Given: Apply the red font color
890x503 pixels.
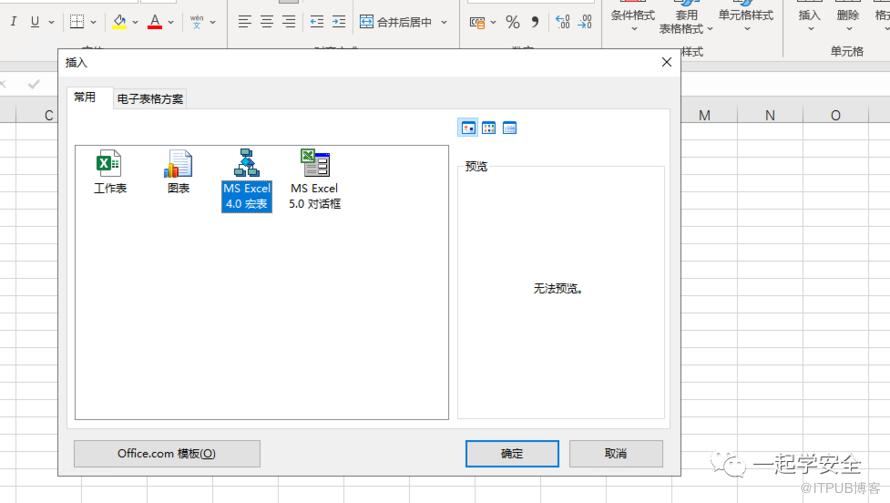Looking at the screenshot, I should point(154,22).
